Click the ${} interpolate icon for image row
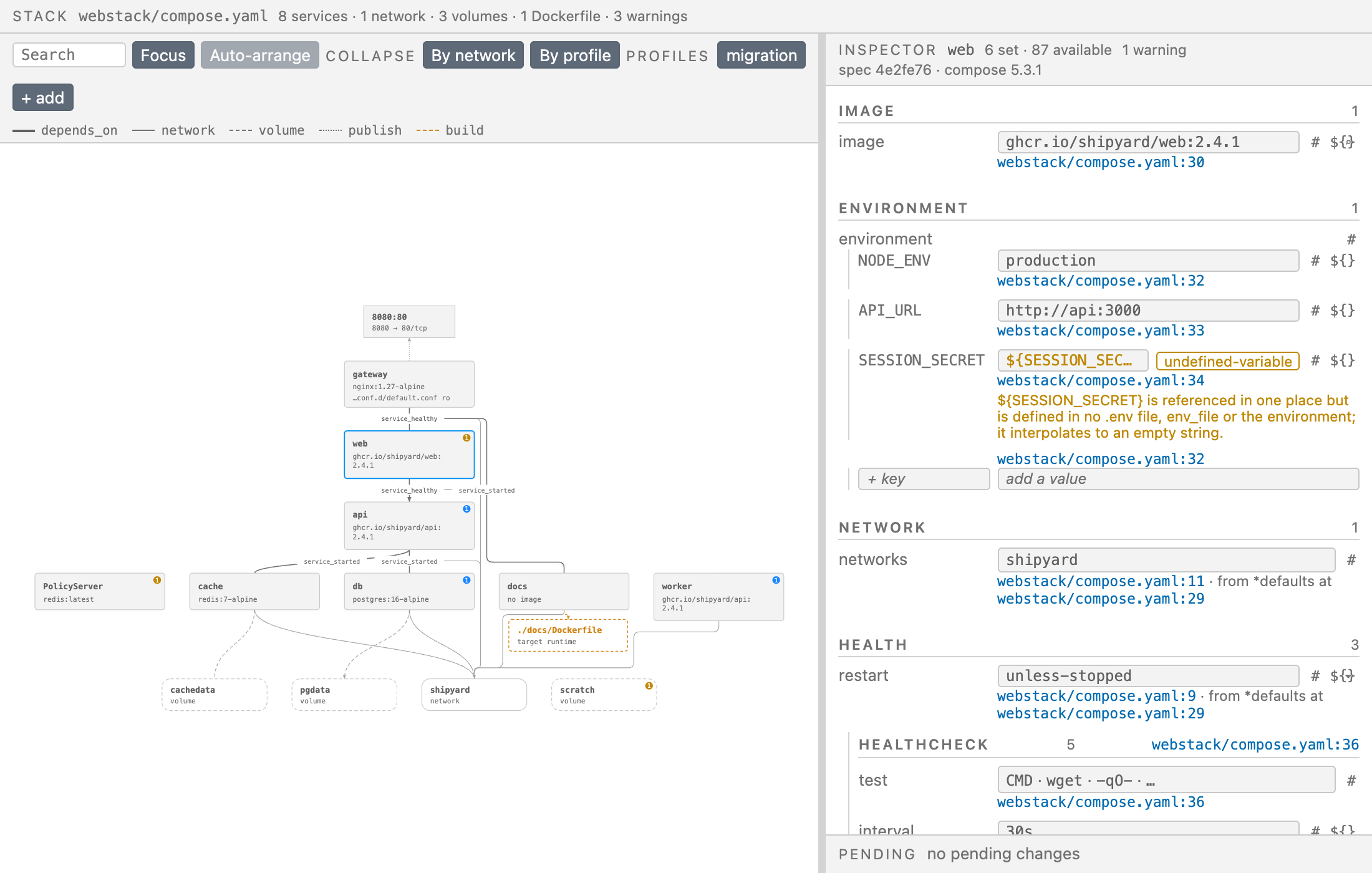Image resolution: width=1372 pixels, height=873 pixels. tap(1343, 142)
